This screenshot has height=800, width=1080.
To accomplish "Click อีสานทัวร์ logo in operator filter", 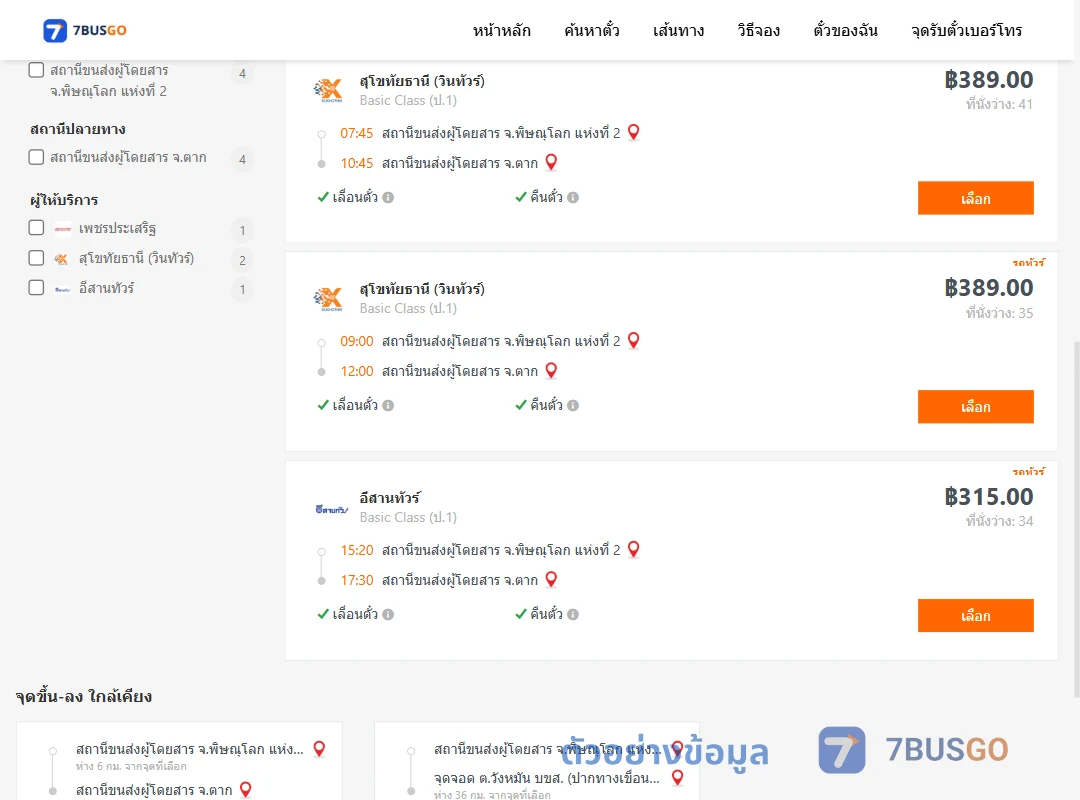I will [63, 289].
